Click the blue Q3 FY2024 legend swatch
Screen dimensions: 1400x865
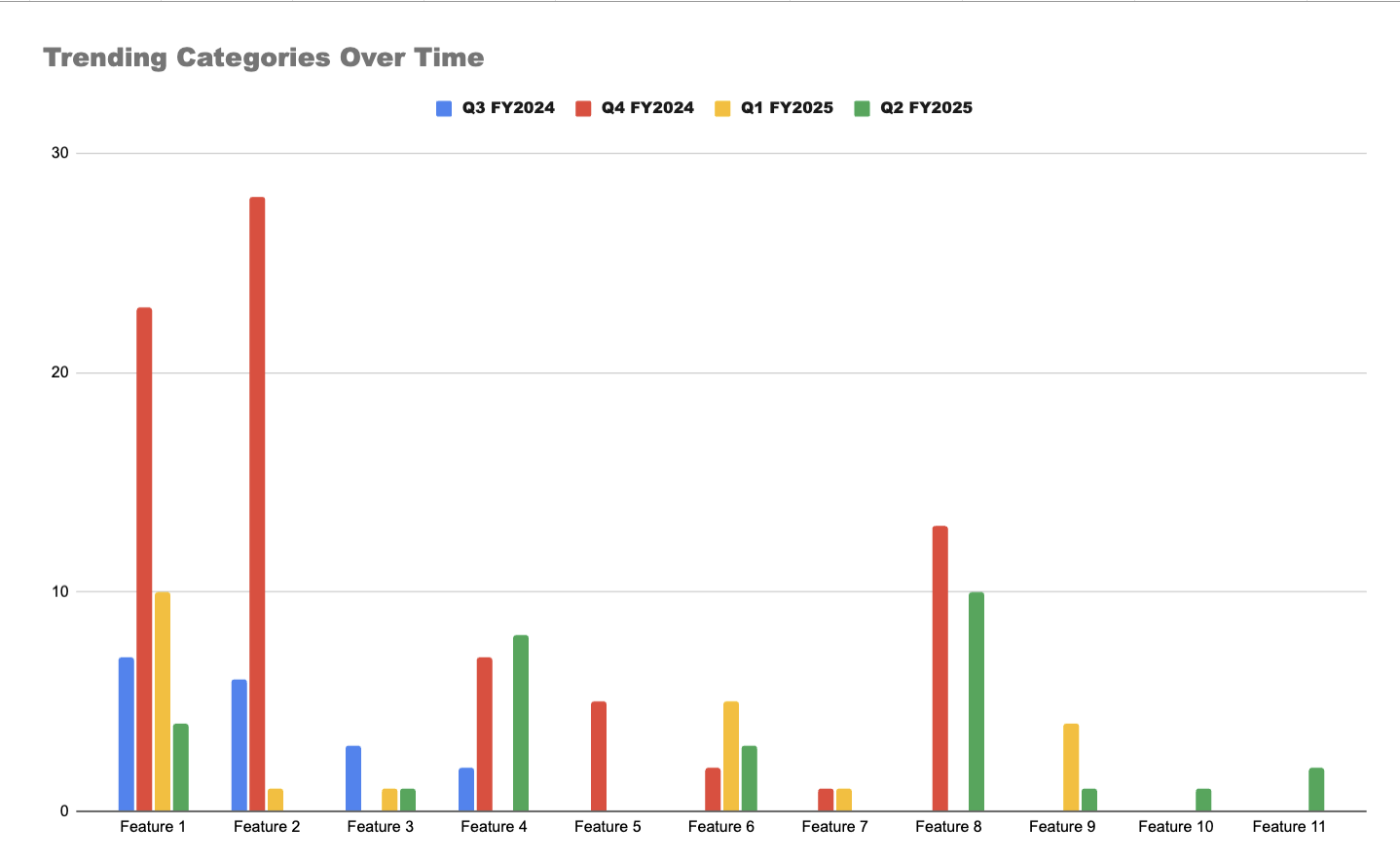(444, 108)
